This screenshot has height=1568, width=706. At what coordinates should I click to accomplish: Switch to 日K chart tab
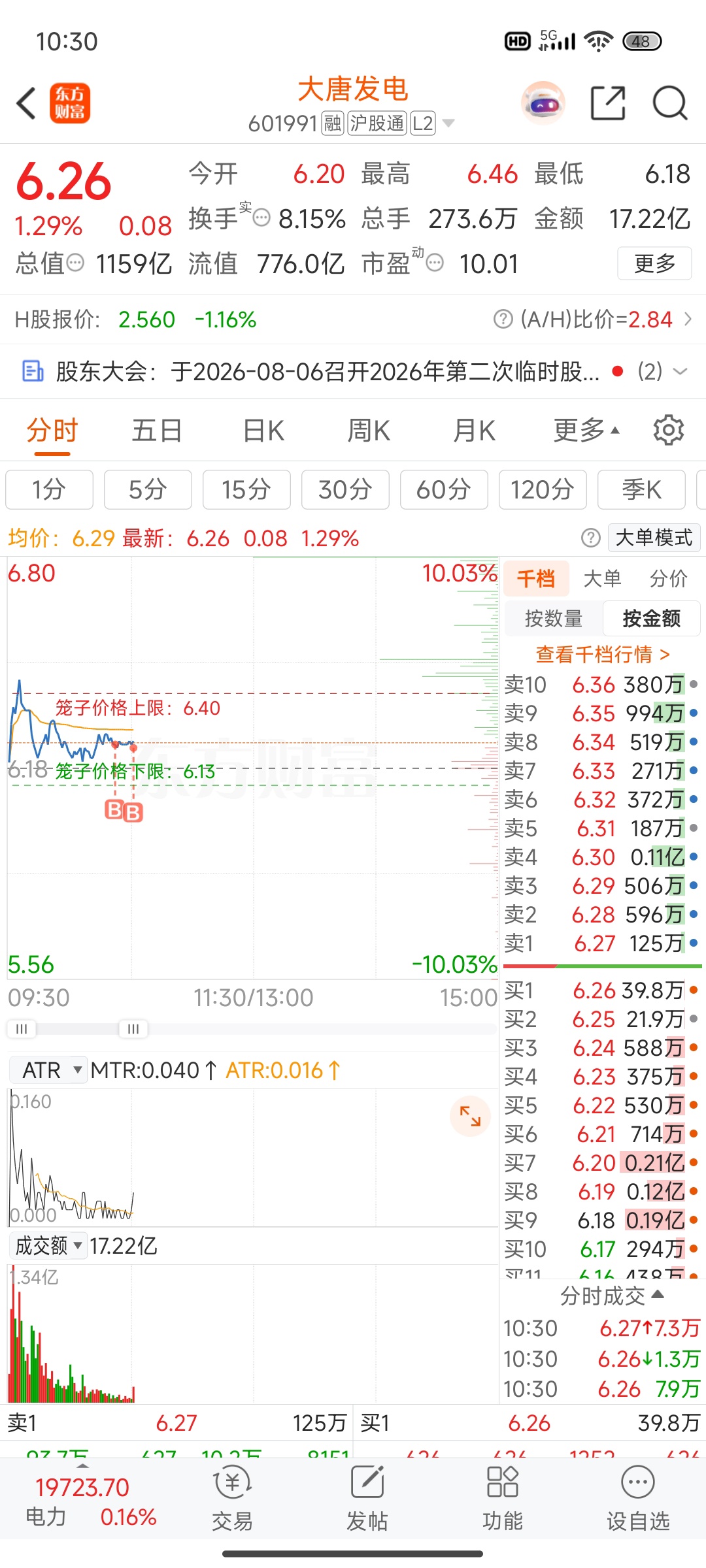[263, 430]
